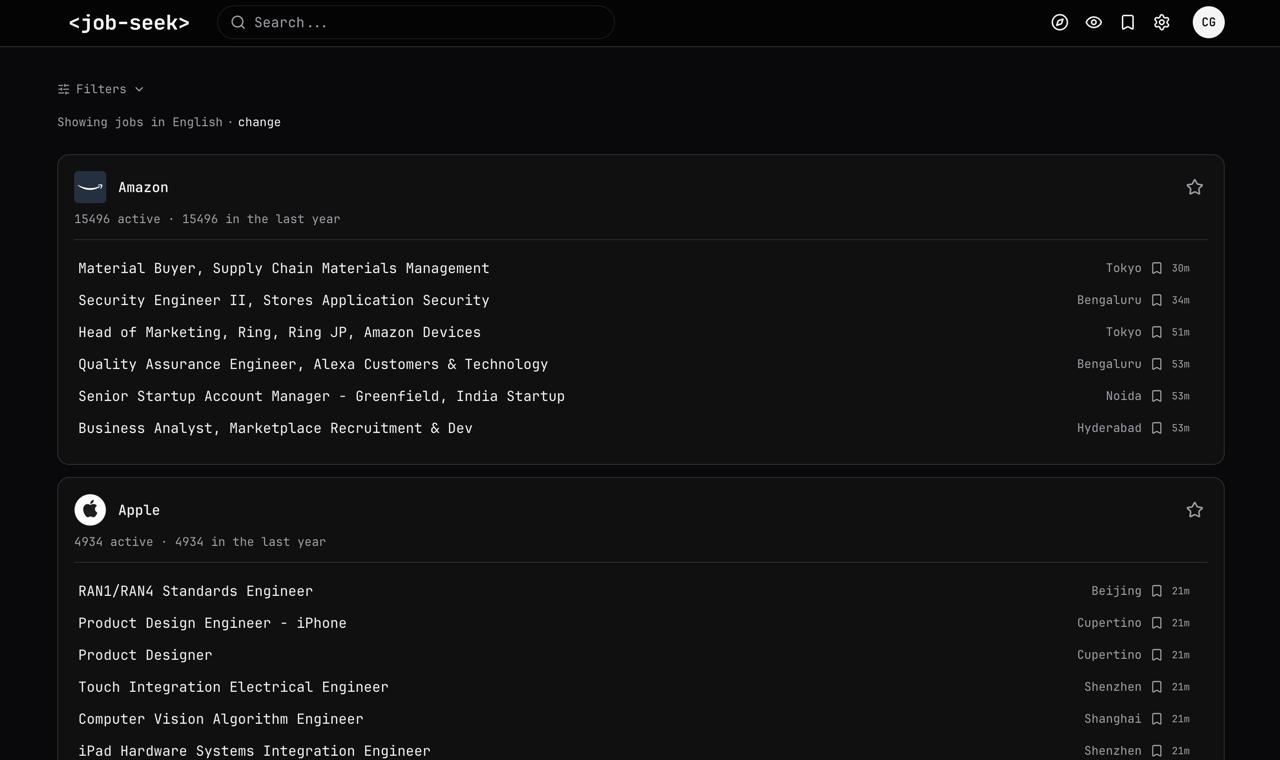Image resolution: width=1280 pixels, height=760 pixels.
Task: Click the Amazon logo thumbnail
Action: 90,187
